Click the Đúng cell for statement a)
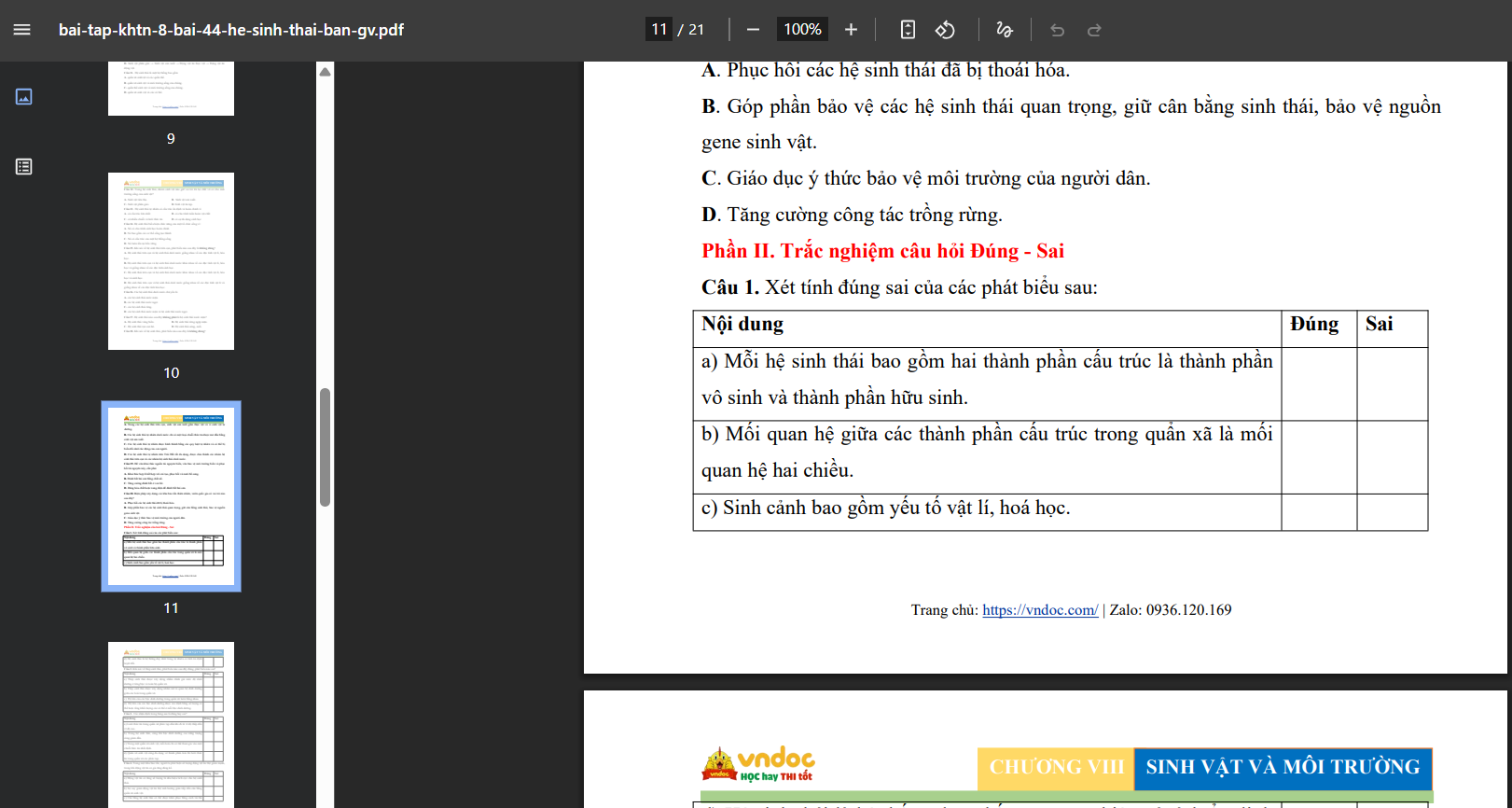The image size is (1512, 808). 1319,384
